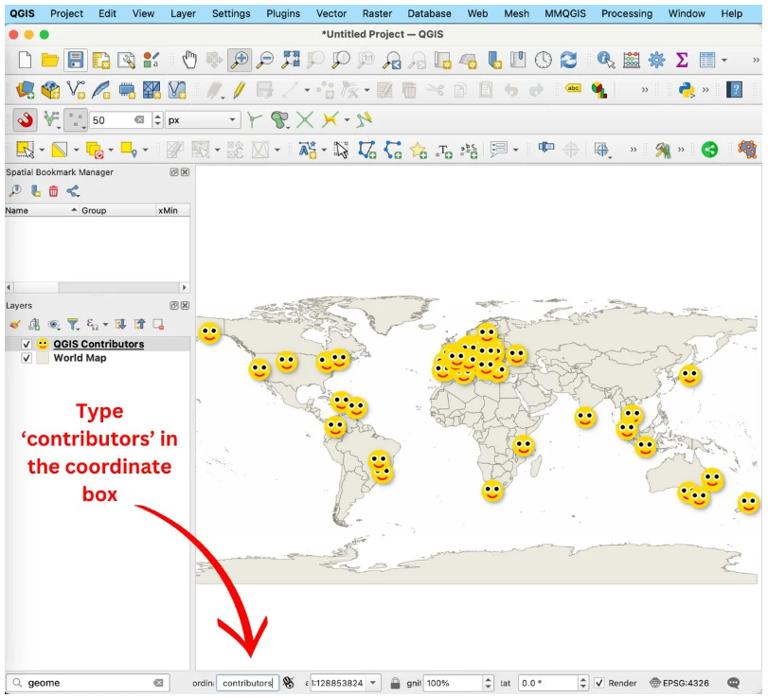This screenshot has height=698, width=768.
Task: Toggle the scale lock padlock icon
Action: point(395,682)
